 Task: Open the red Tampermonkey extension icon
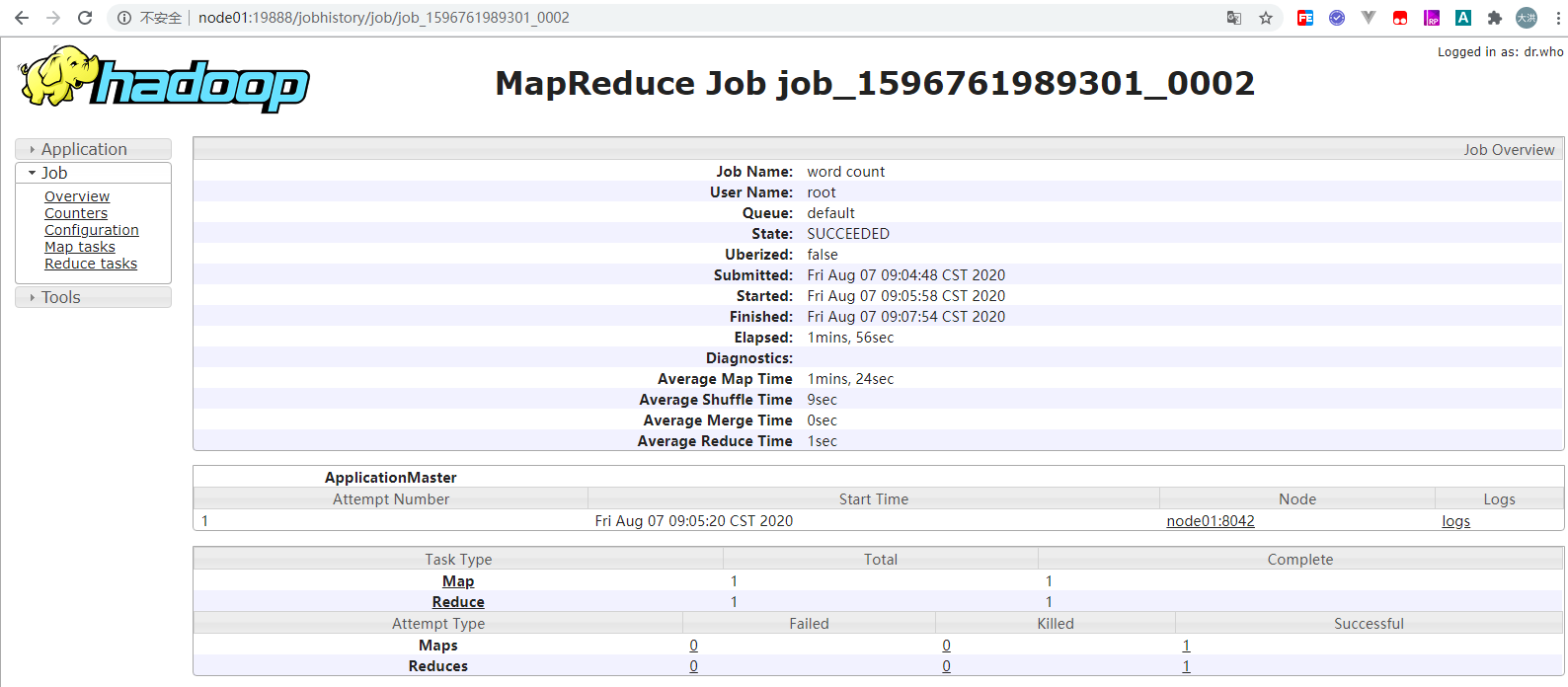tap(1400, 18)
